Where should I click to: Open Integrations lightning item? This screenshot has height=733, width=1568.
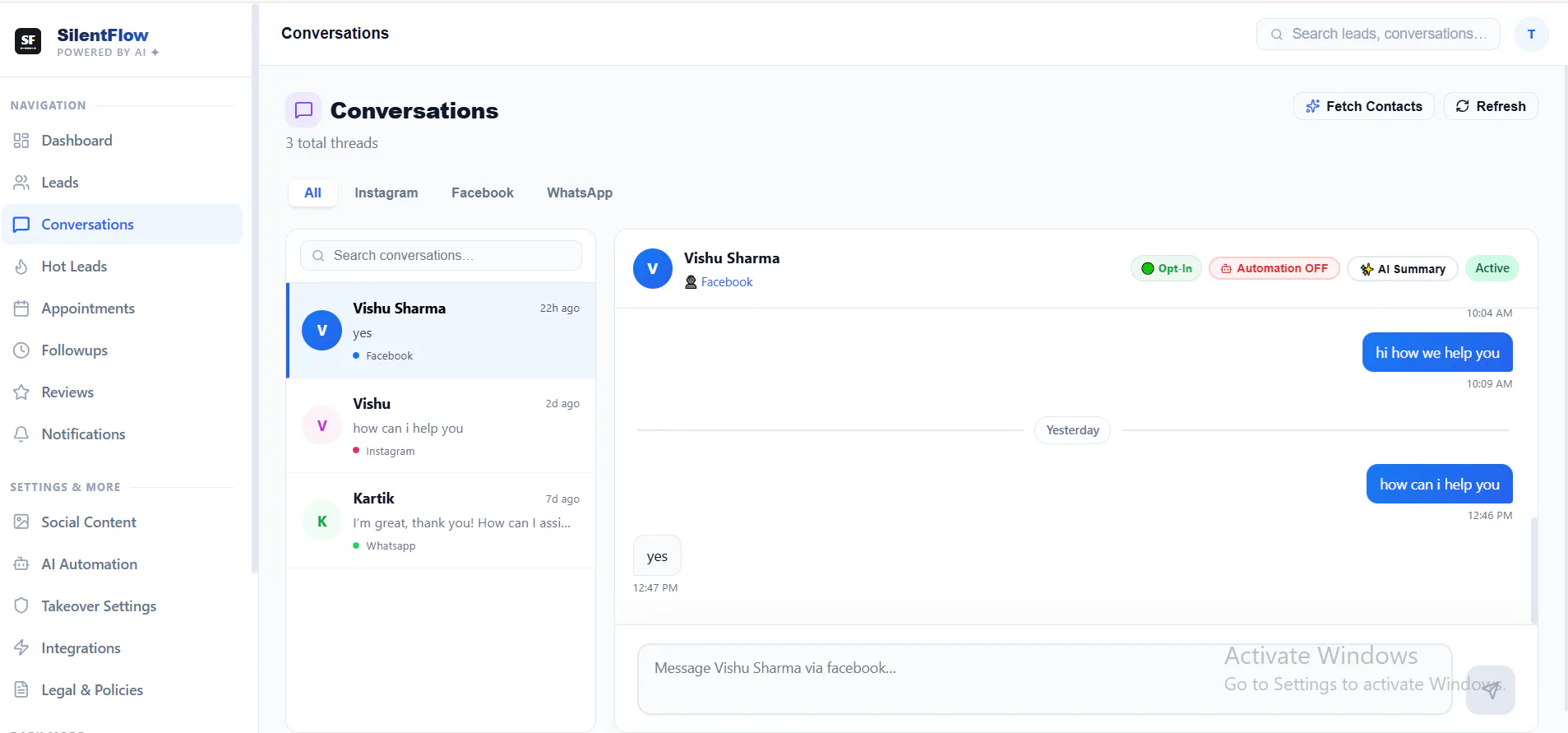tap(122, 648)
